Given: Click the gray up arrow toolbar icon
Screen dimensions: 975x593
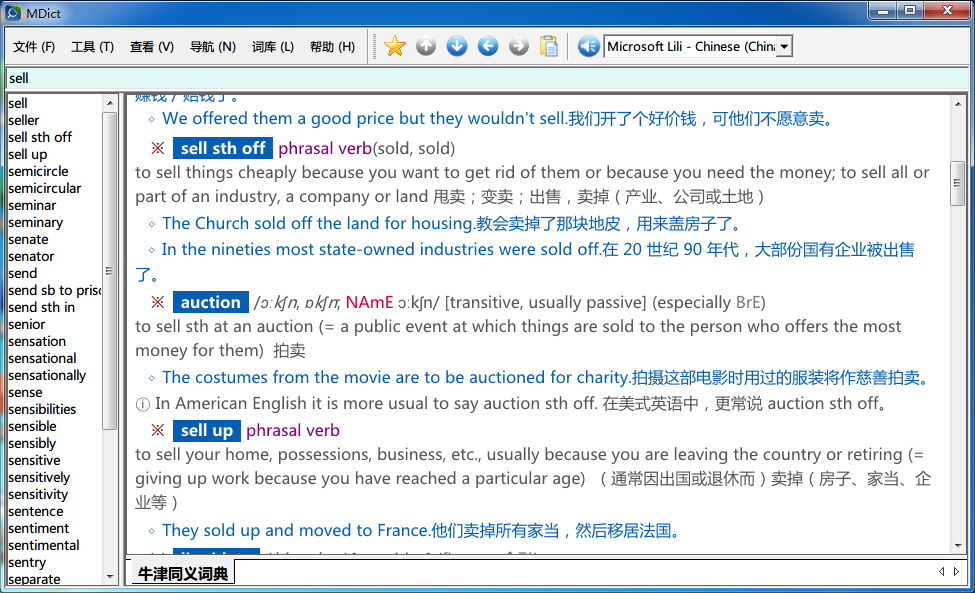Looking at the screenshot, I should (426, 46).
